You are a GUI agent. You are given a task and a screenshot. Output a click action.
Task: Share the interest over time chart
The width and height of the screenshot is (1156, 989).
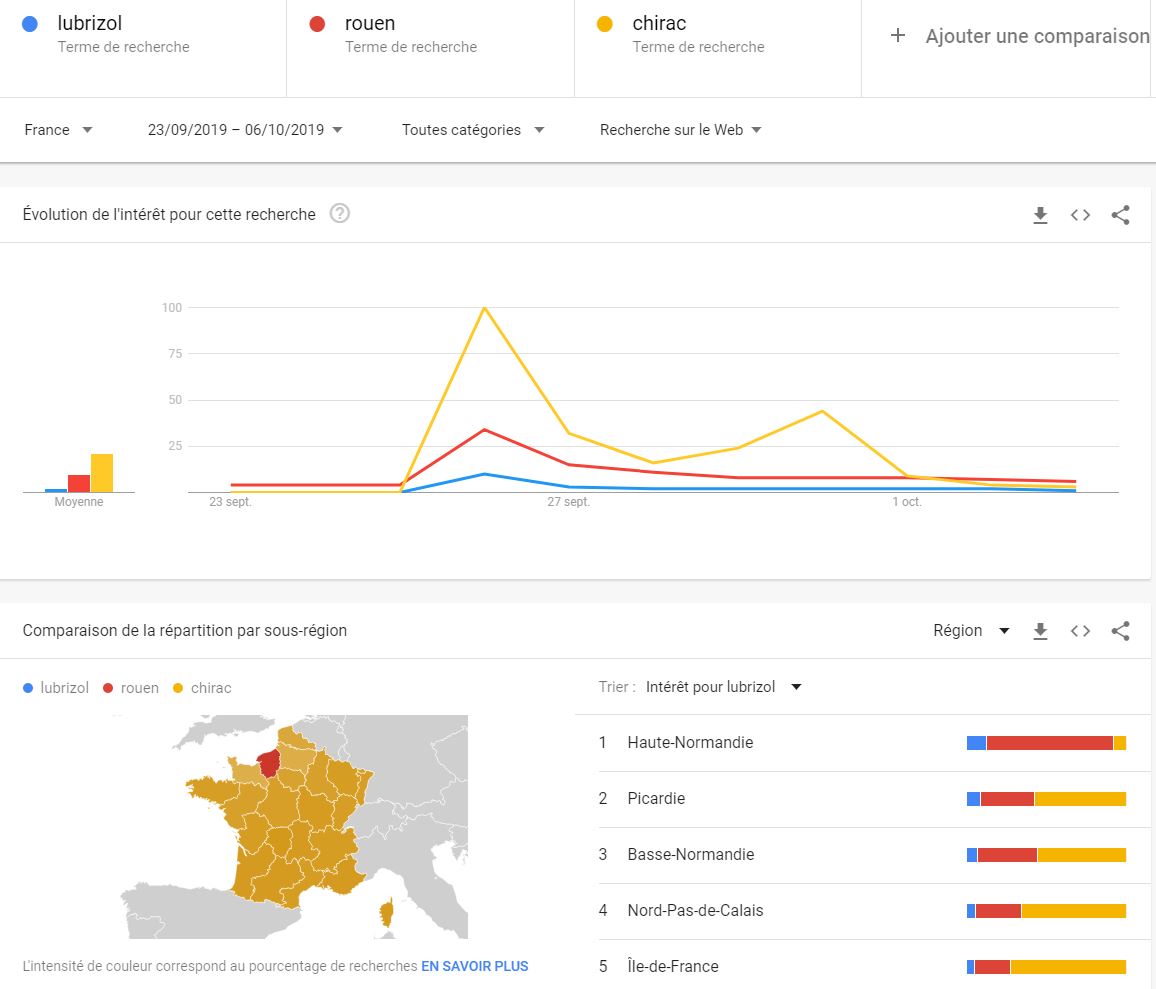tap(1120, 215)
